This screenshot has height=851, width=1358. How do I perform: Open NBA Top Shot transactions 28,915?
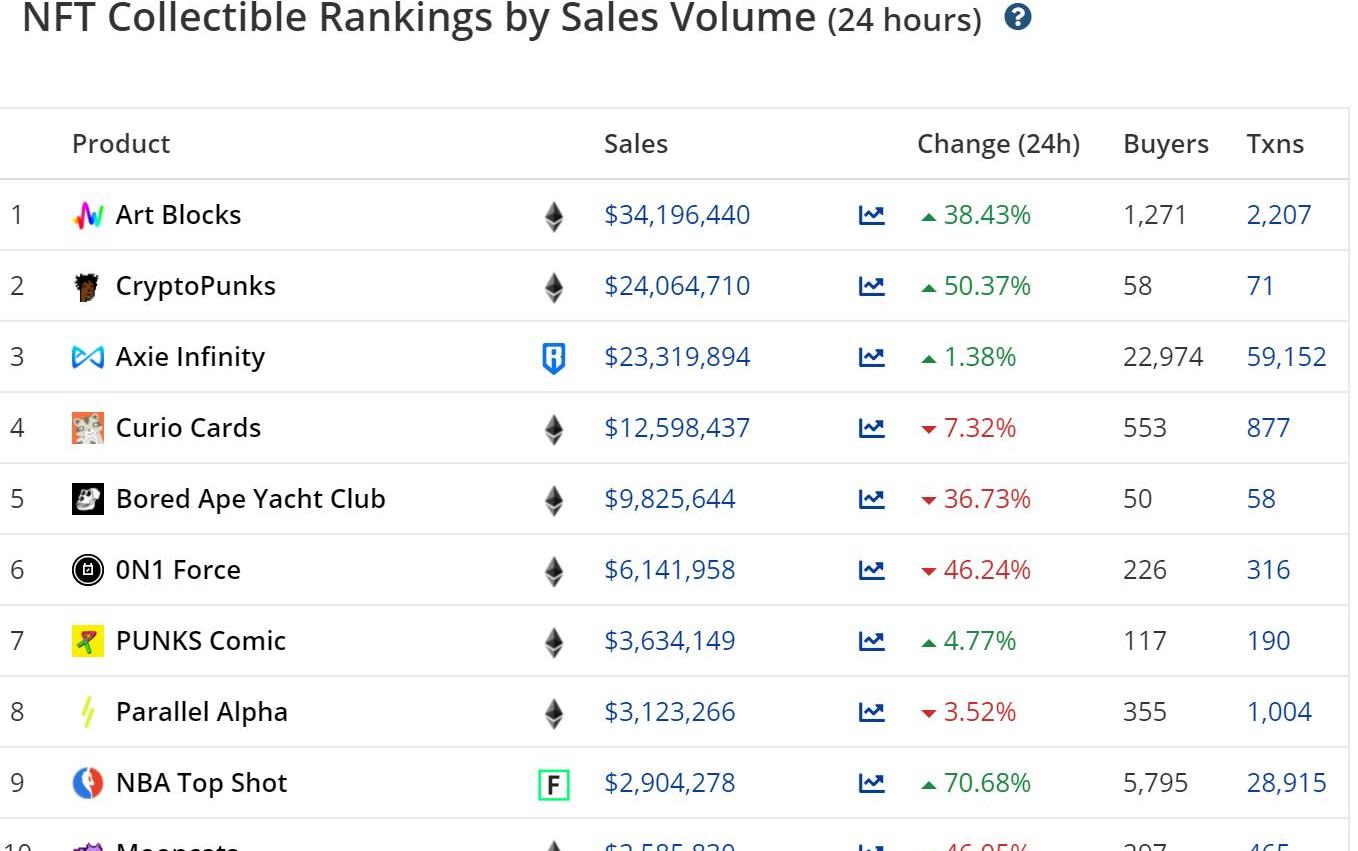tap(1286, 783)
